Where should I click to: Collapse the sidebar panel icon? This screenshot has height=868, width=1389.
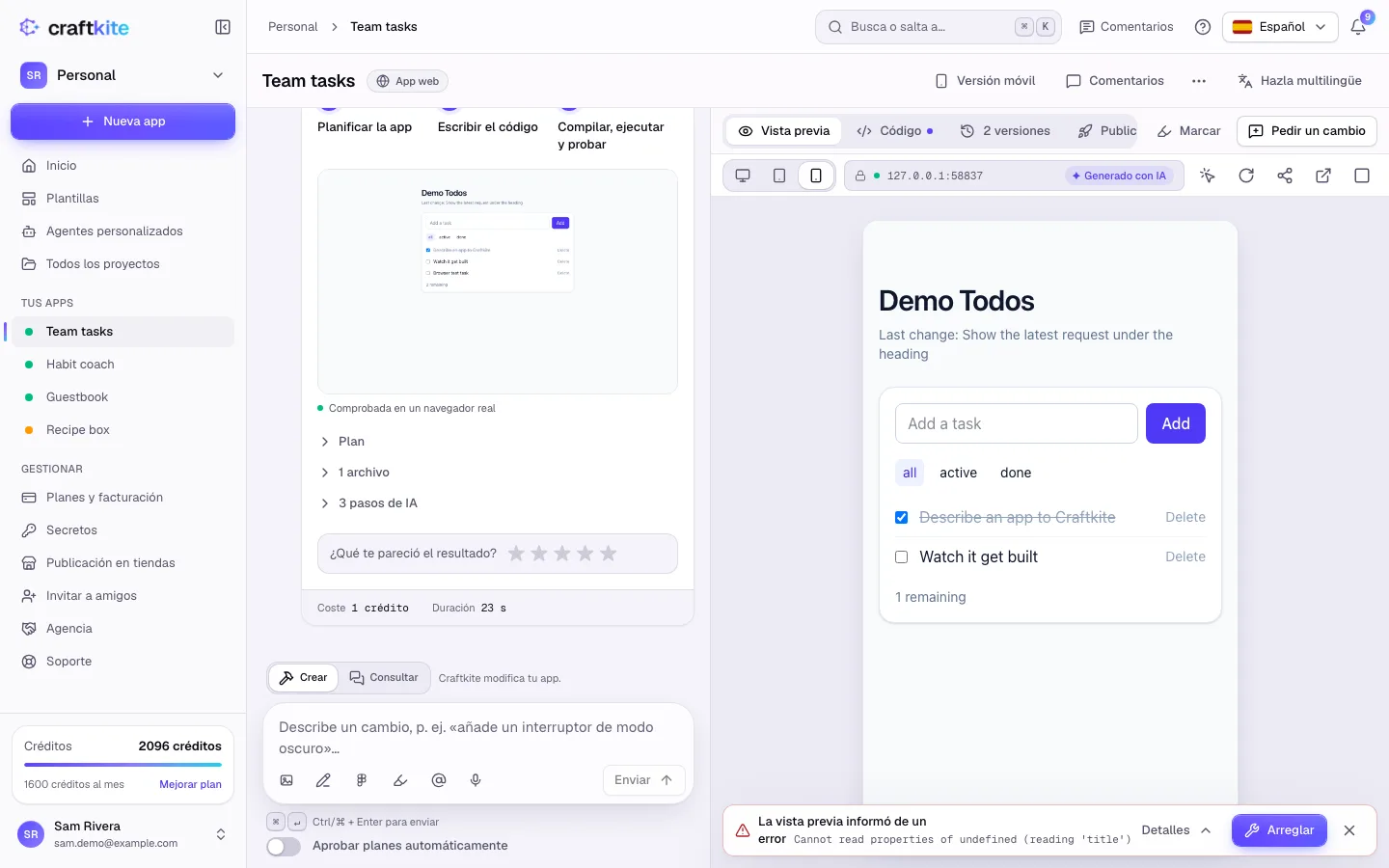point(223,27)
